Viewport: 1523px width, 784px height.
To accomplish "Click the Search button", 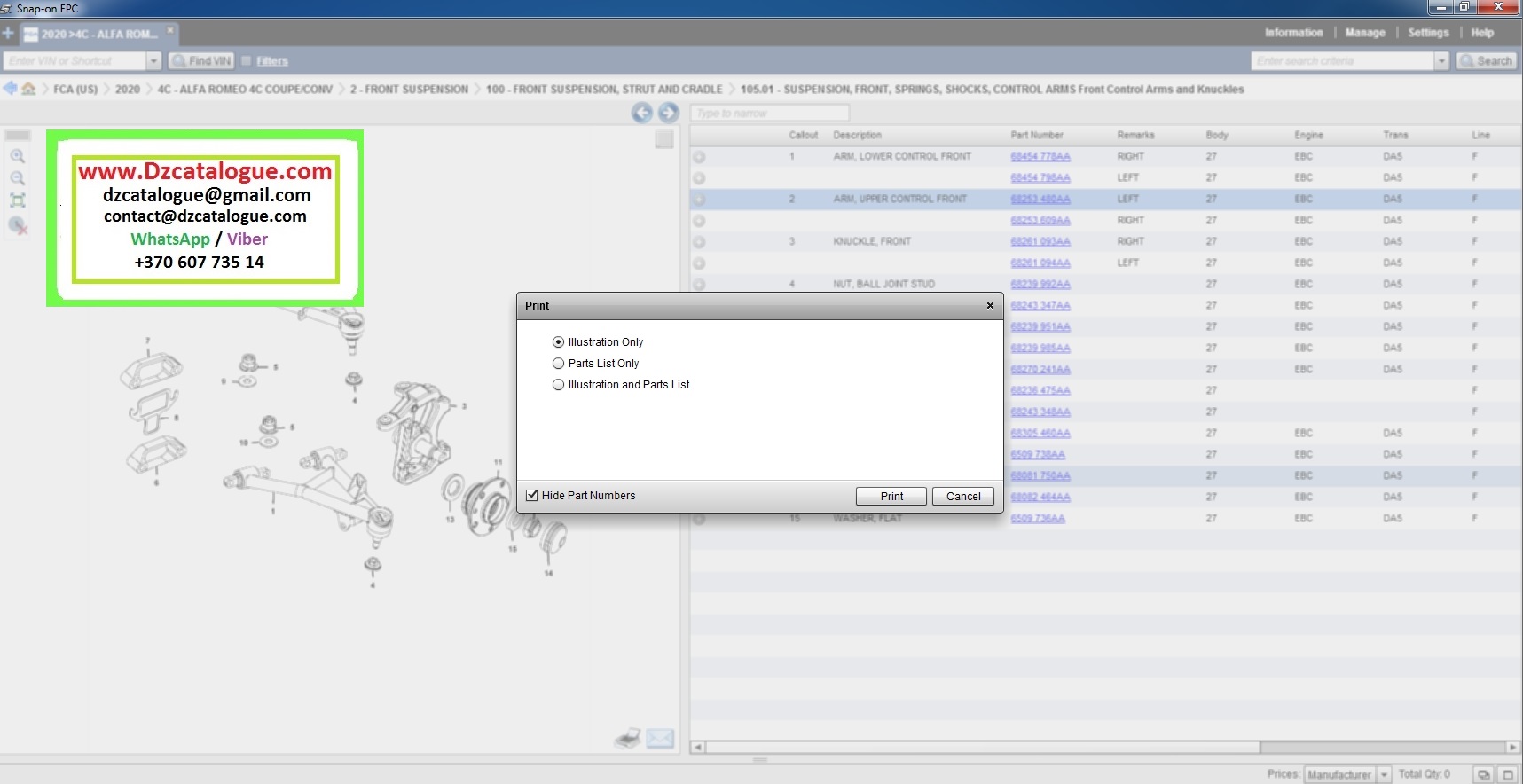I will coord(1487,61).
